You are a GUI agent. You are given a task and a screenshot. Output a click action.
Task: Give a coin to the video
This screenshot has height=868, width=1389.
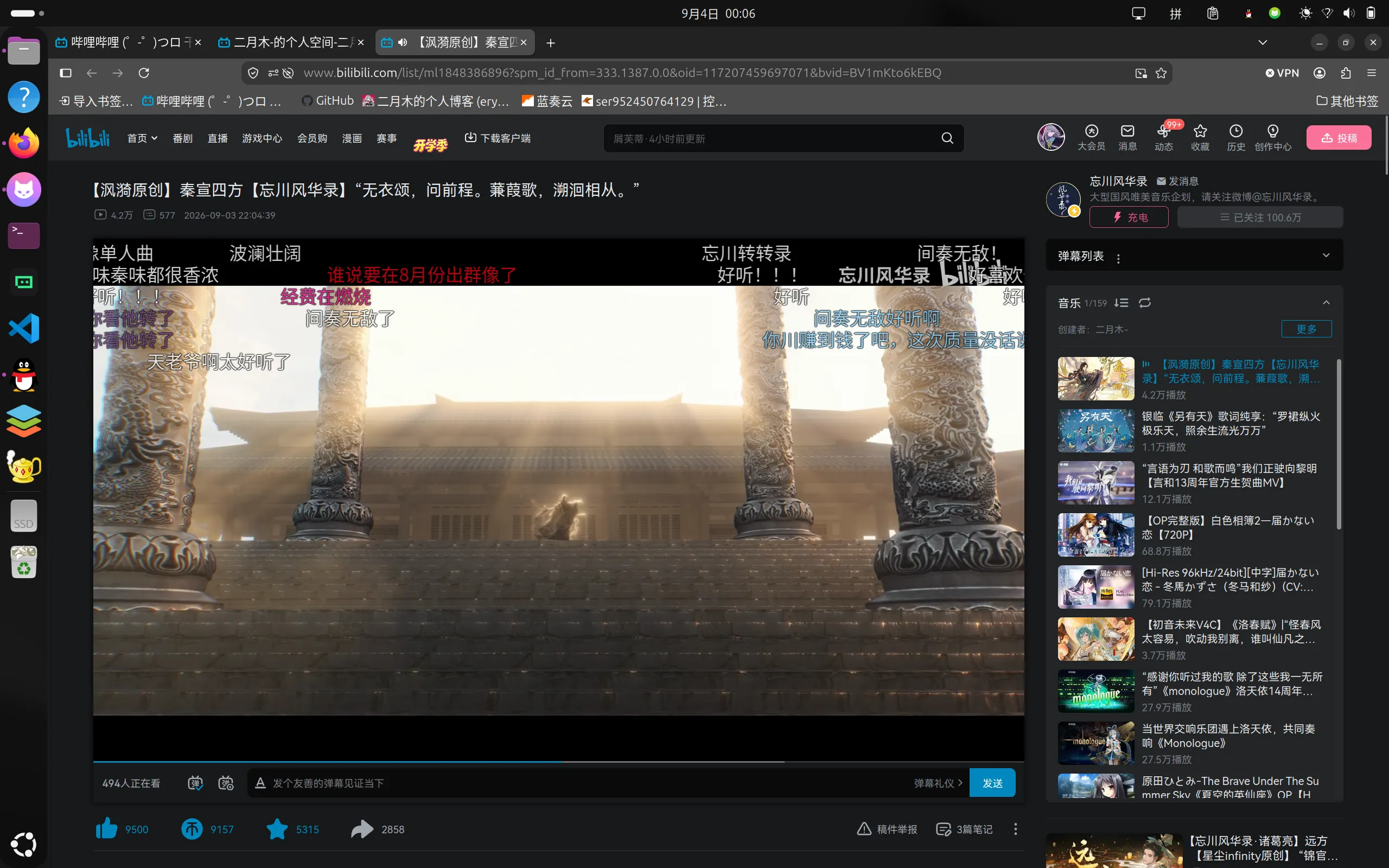coord(192,829)
